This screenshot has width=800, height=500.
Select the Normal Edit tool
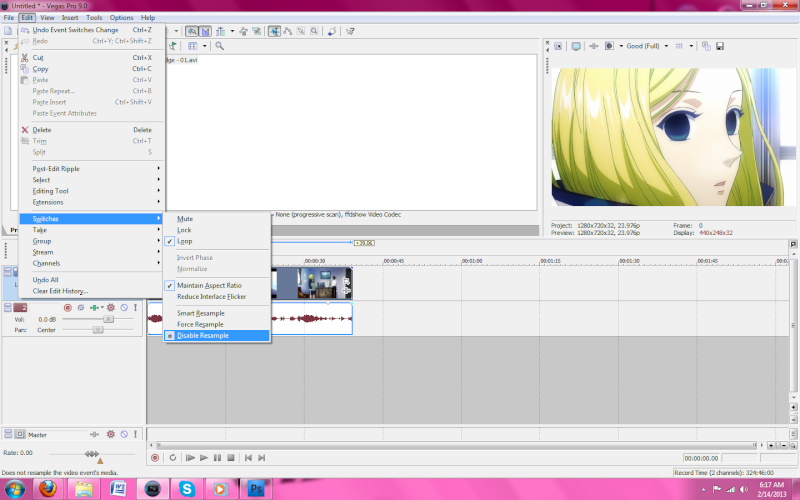coord(274,32)
